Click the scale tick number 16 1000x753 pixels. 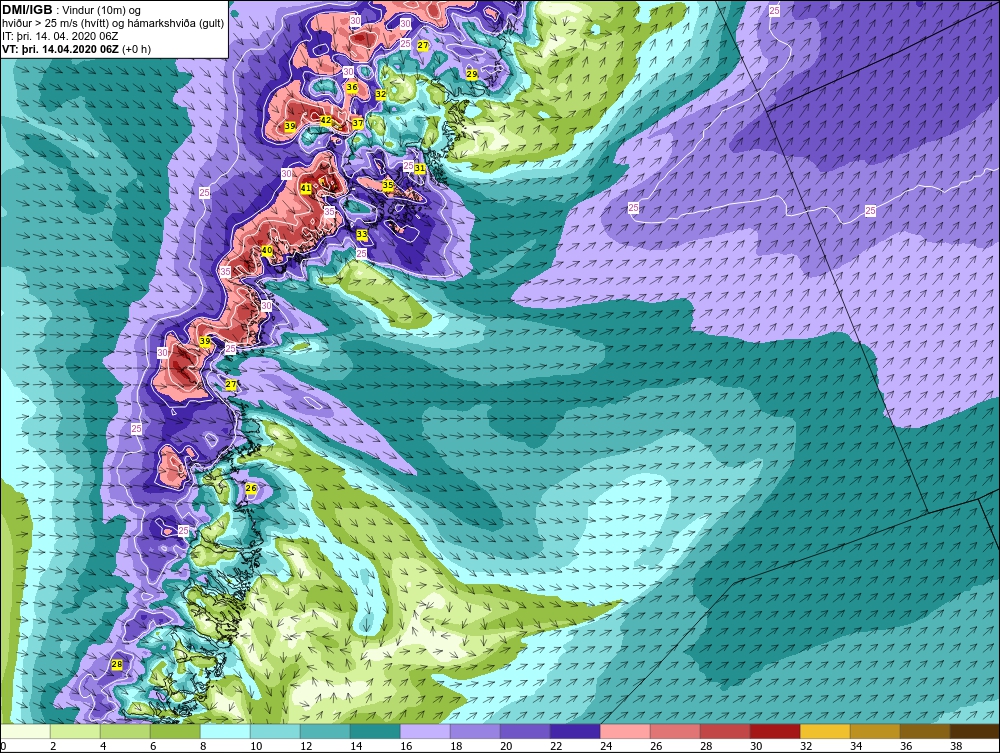coord(406,746)
